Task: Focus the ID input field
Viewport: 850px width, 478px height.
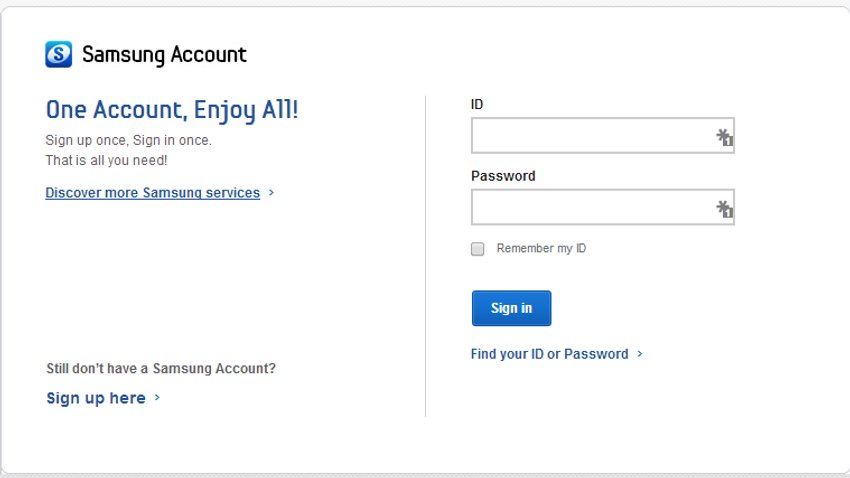Action: pyautogui.click(x=603, y=135)
